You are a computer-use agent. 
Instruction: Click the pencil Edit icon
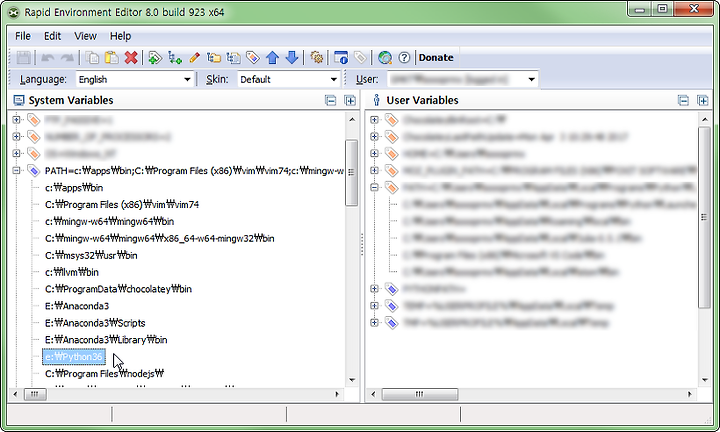coord(194,57)
